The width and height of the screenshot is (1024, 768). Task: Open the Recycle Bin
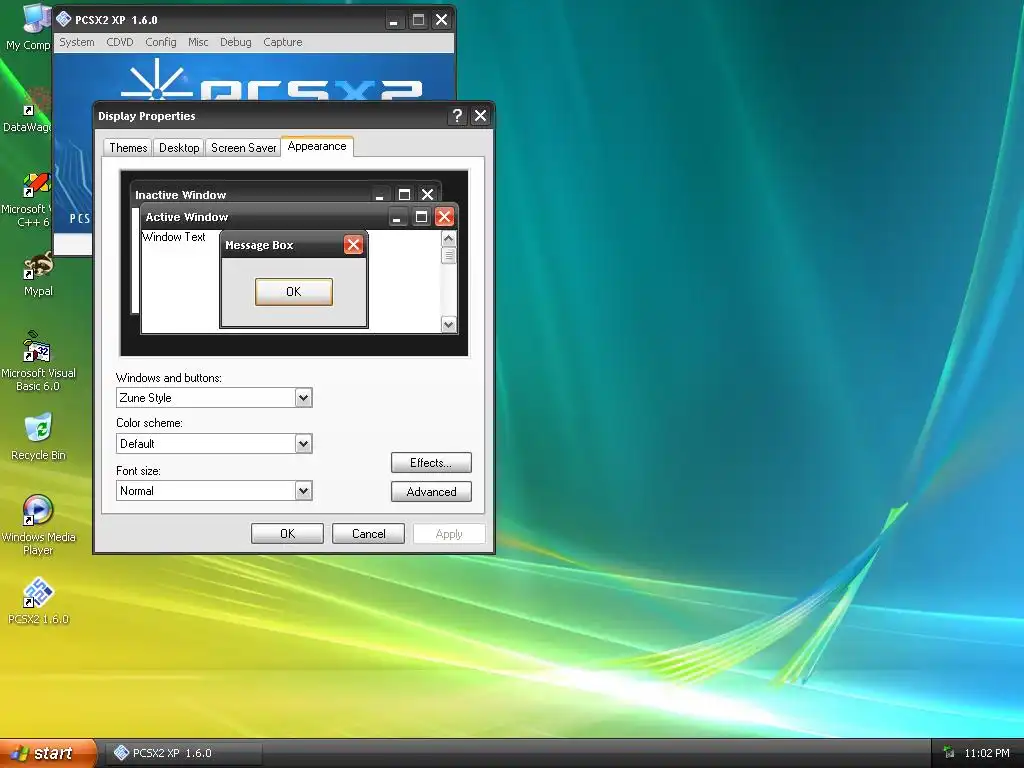click(x=38, y=436)
